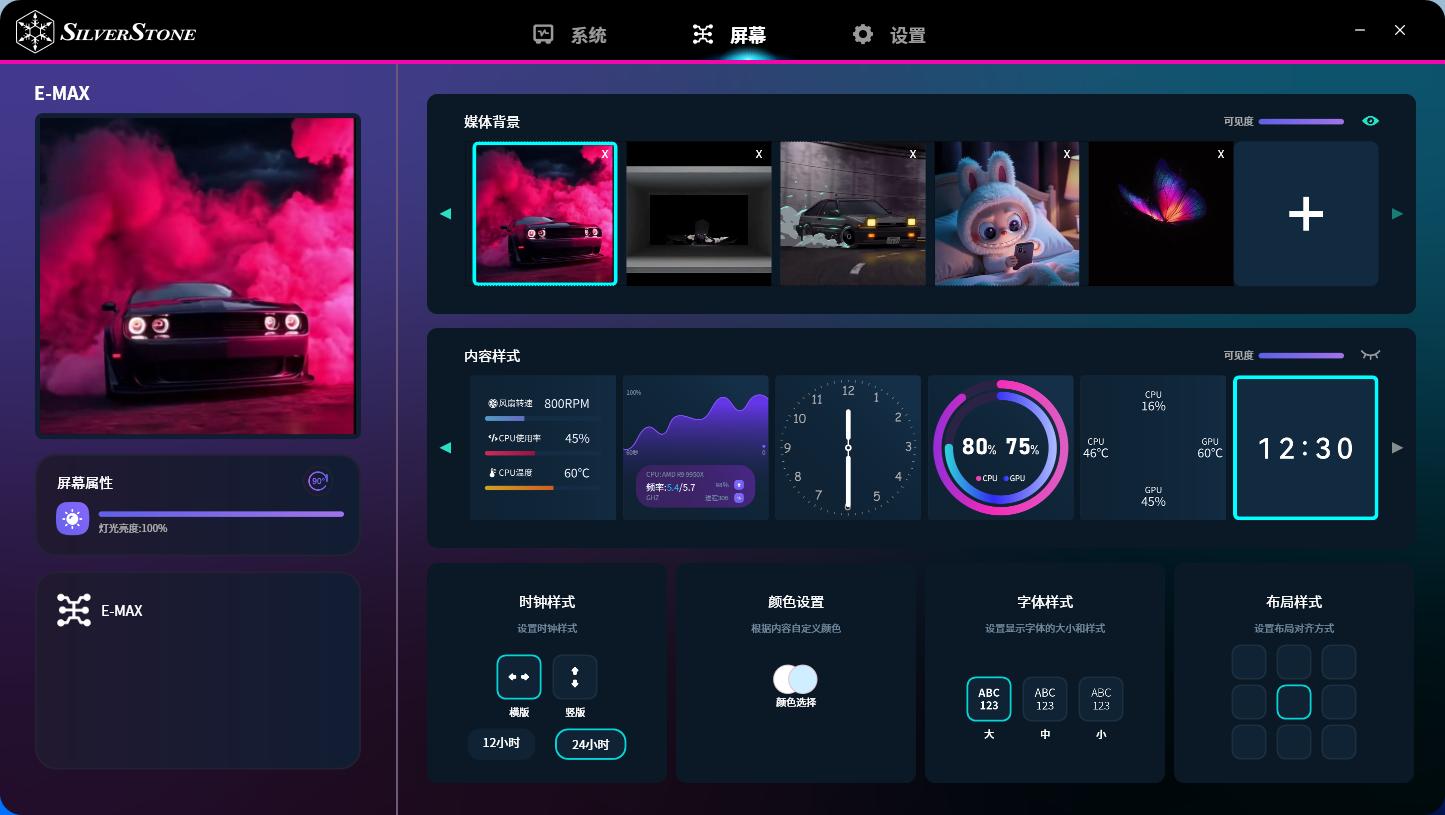Align layout to top-center cell
This screenshot has height=815, width=1445.
1294,662
